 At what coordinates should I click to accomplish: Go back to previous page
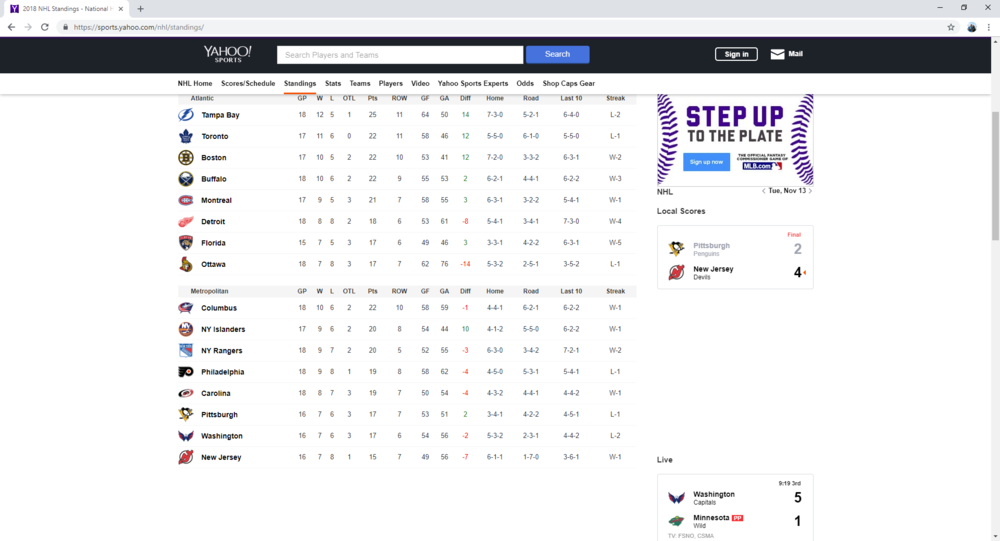tap(11, 27)
